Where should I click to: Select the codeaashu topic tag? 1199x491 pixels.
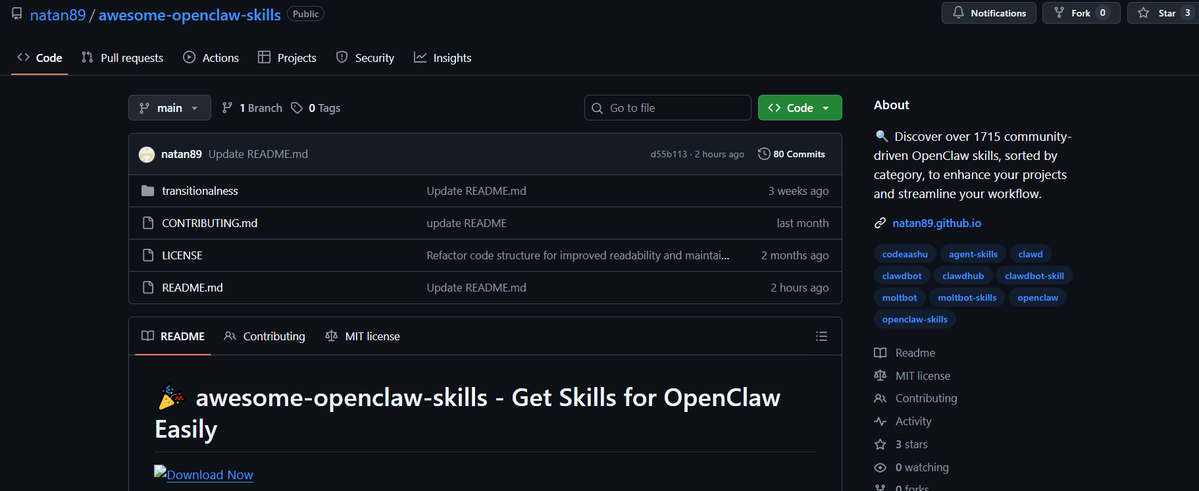coord(904,254)
